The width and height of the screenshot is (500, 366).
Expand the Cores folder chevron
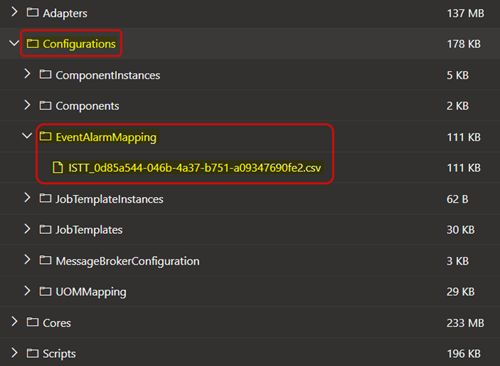tap(14, 322)
